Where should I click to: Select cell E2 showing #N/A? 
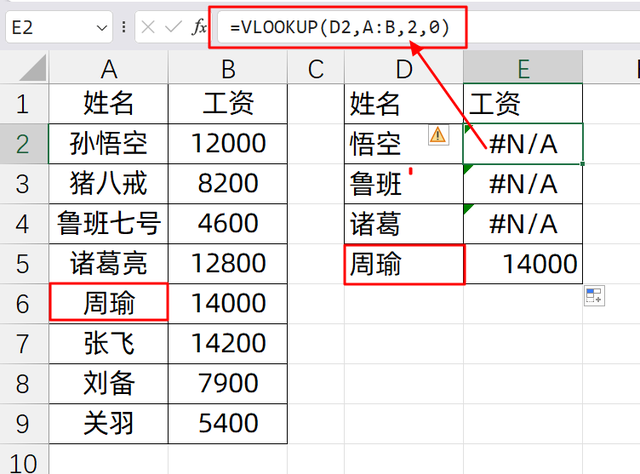click(523, 144)
